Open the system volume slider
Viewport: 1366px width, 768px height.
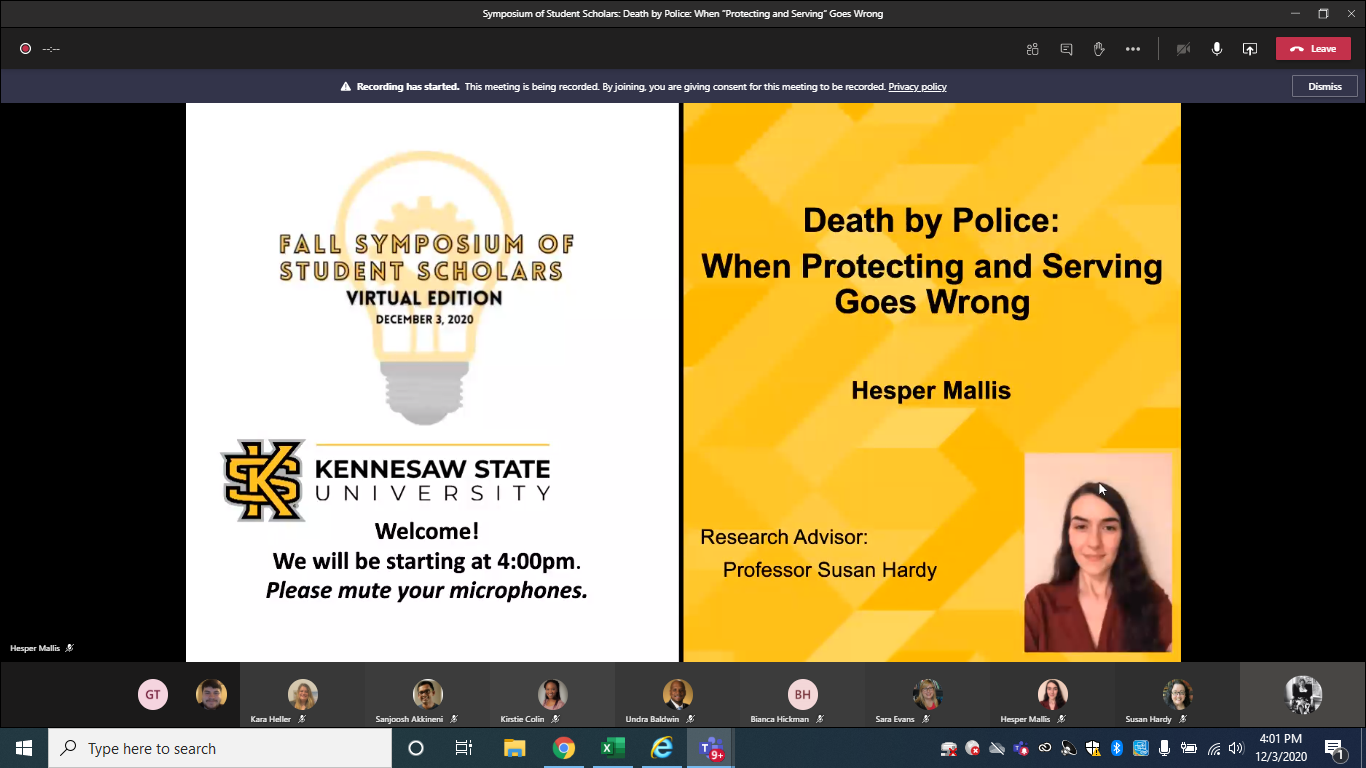(1235, 748)
